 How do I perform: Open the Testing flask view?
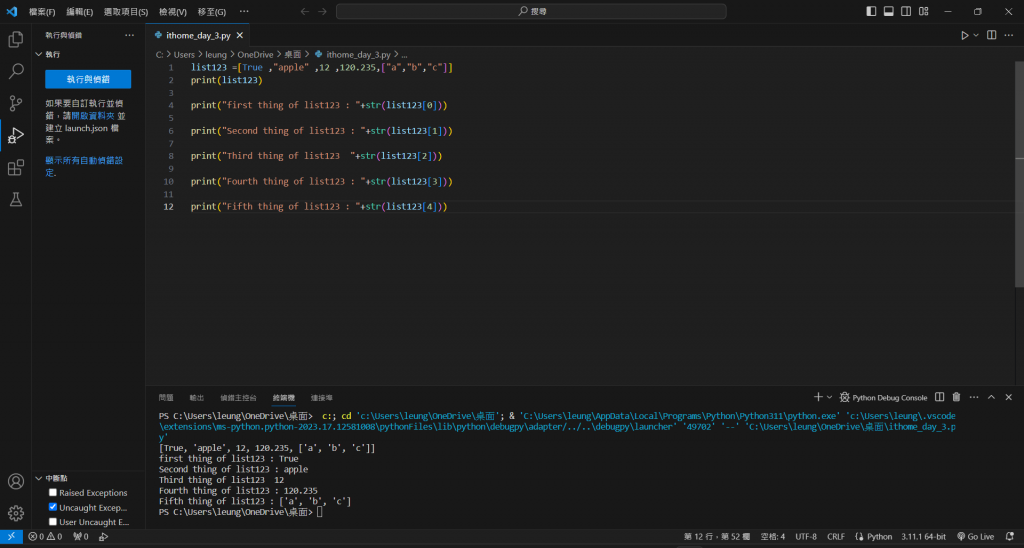click(16, 199)
